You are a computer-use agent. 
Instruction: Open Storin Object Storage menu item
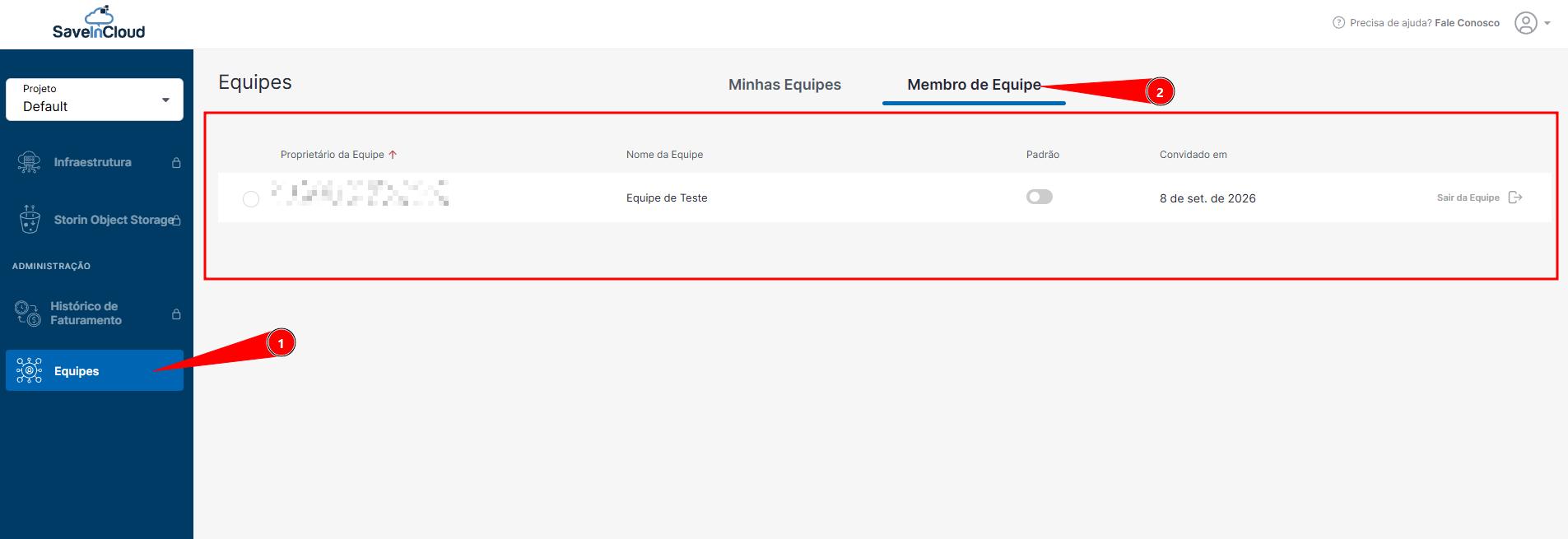click(x=114, y=220)
